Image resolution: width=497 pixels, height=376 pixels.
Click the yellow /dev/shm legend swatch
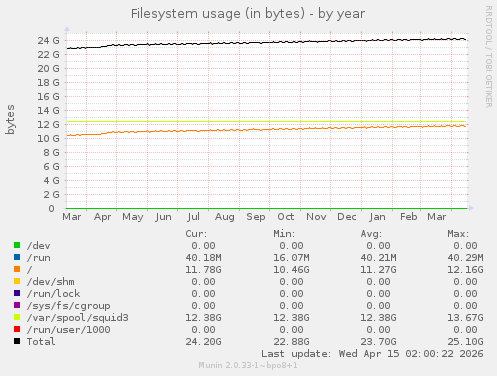17,281
